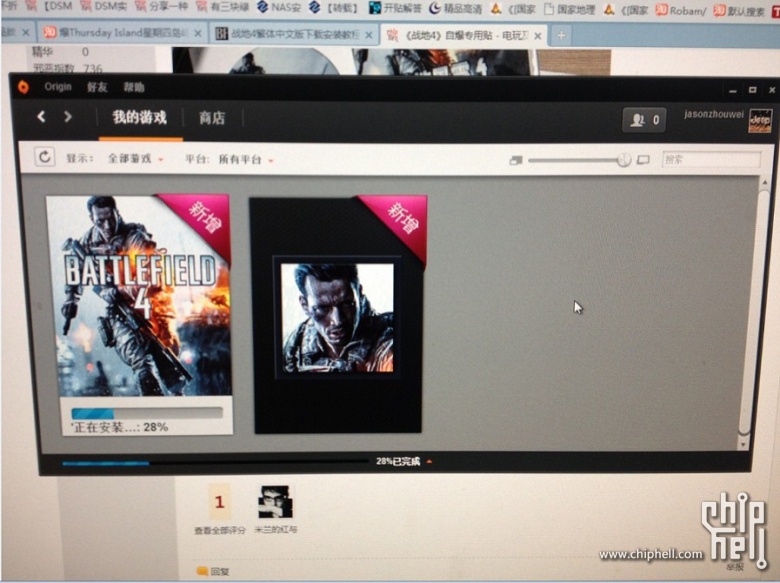
Task: Switch to the 我的游戏 tab
Action: (140, 117)
